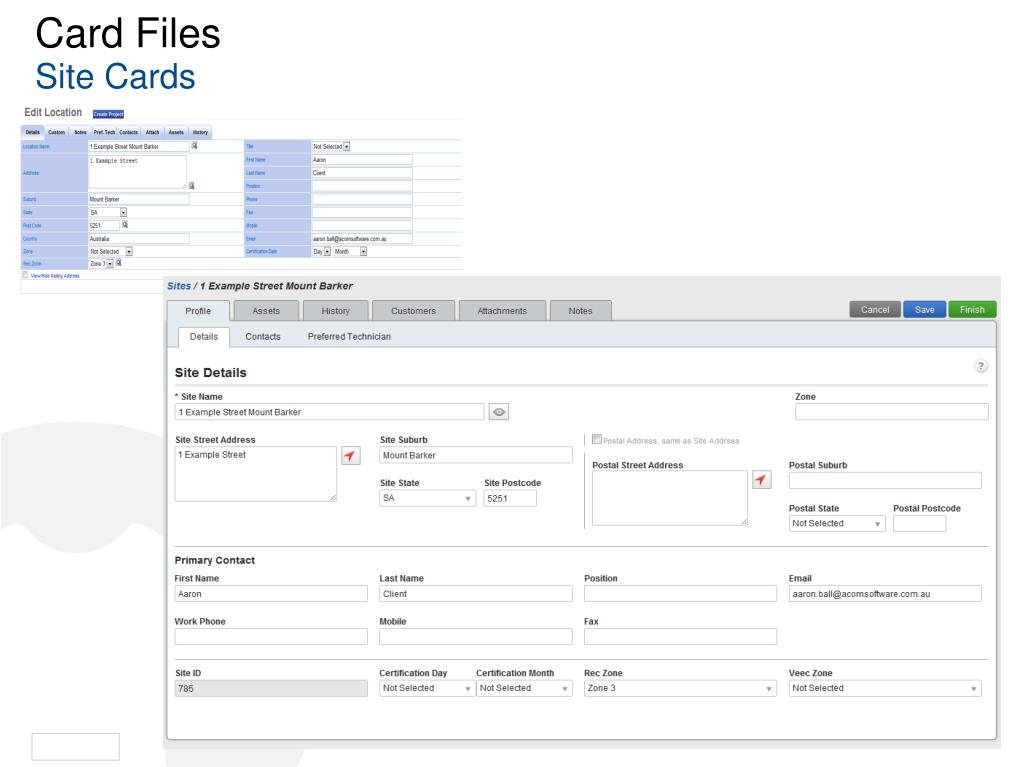Open the Rec Zone dropdown showing Zone 3
The image size is (1023, 767).
click(x=680, y=688)
